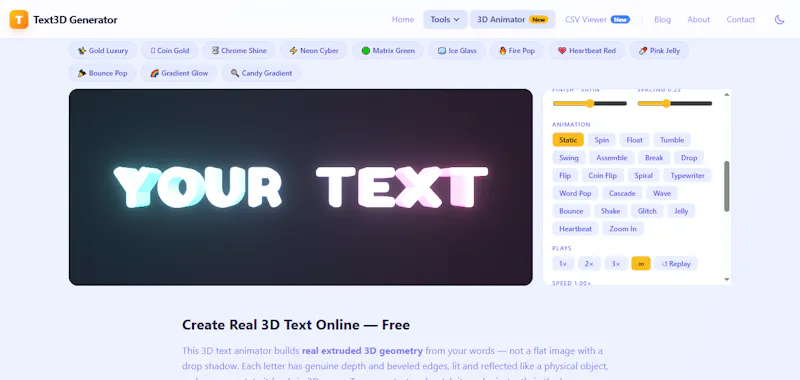The height and width of the screenshot is (380, 800).
Task: Apply the Gradient Glow preset
Action: pos(179,73)
